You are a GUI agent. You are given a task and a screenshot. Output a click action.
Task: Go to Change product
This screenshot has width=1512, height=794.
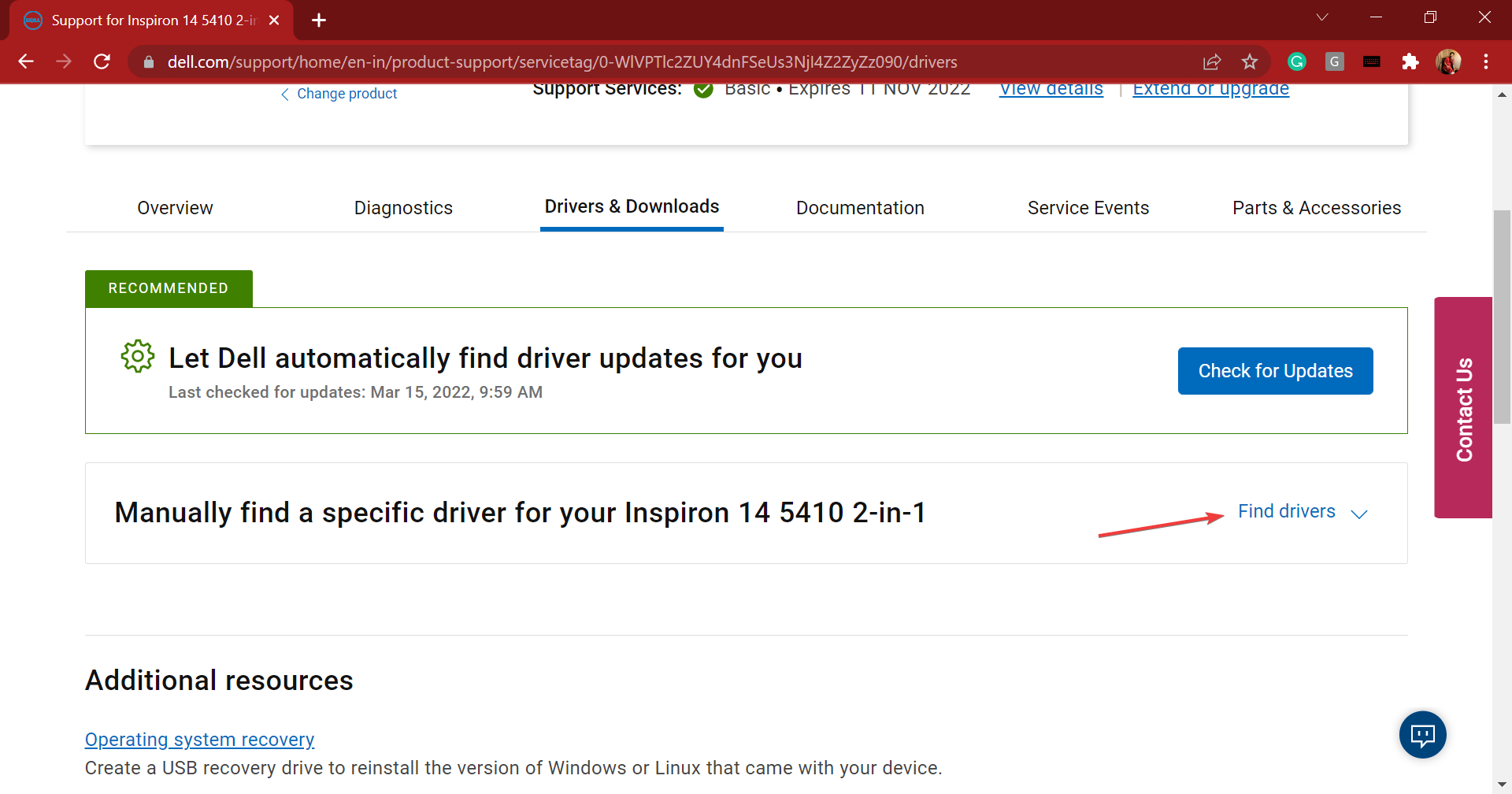[339, 94]
